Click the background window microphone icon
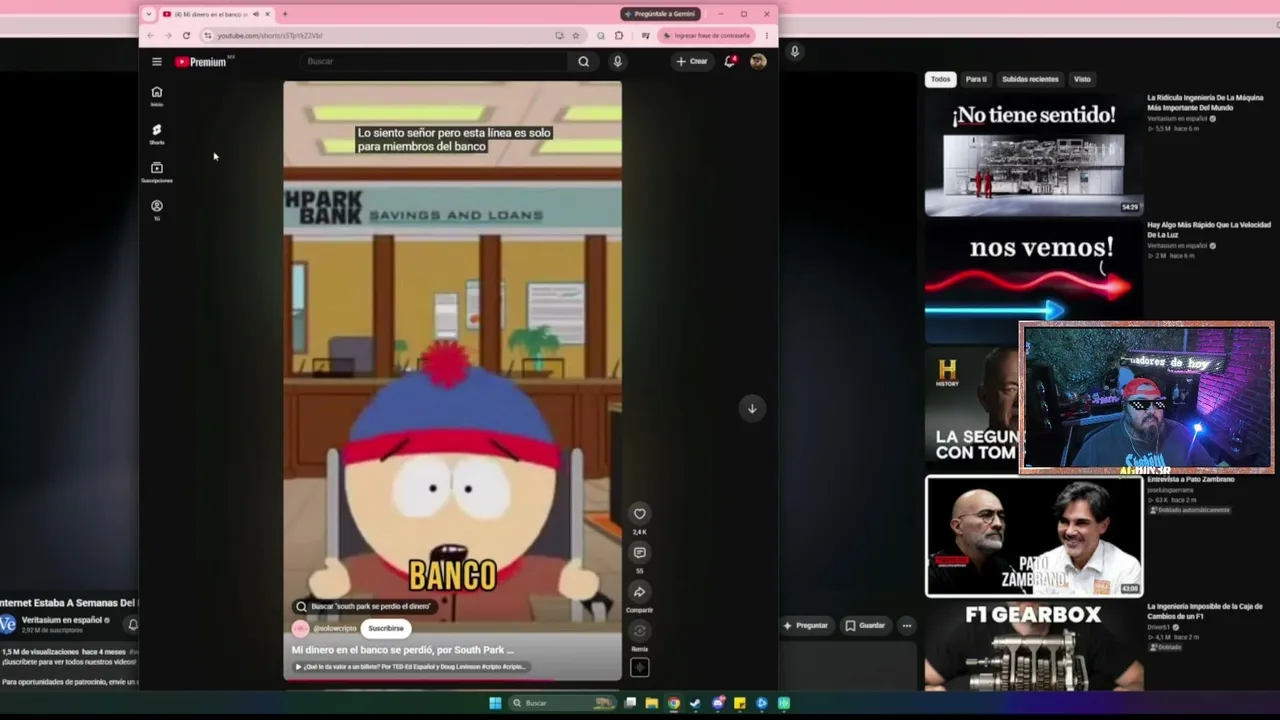Screen dimensions: 1280x720 [x=795, y=51]
